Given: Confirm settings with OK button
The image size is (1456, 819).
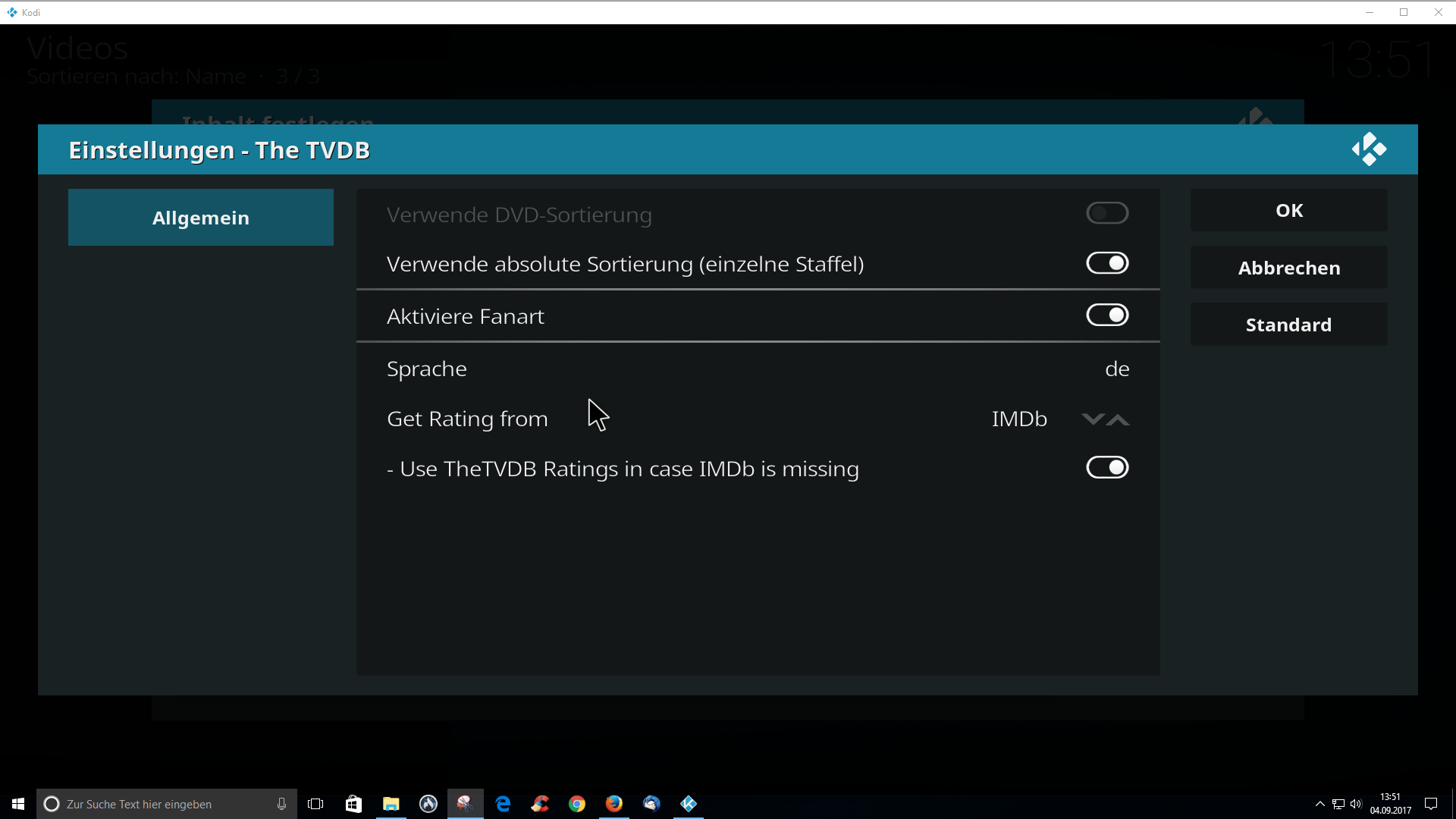Looking at the screenshot, I should 1289,210.
